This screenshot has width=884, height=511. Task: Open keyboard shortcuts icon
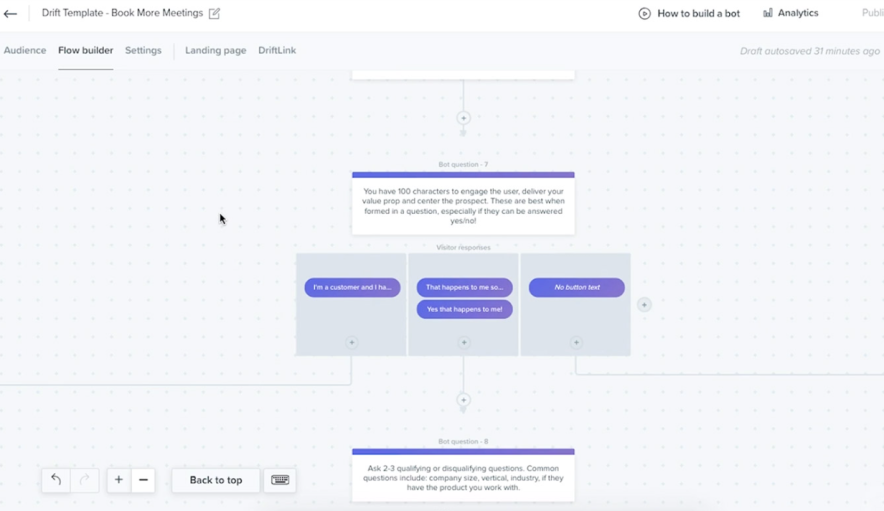[x=280, y=480]
